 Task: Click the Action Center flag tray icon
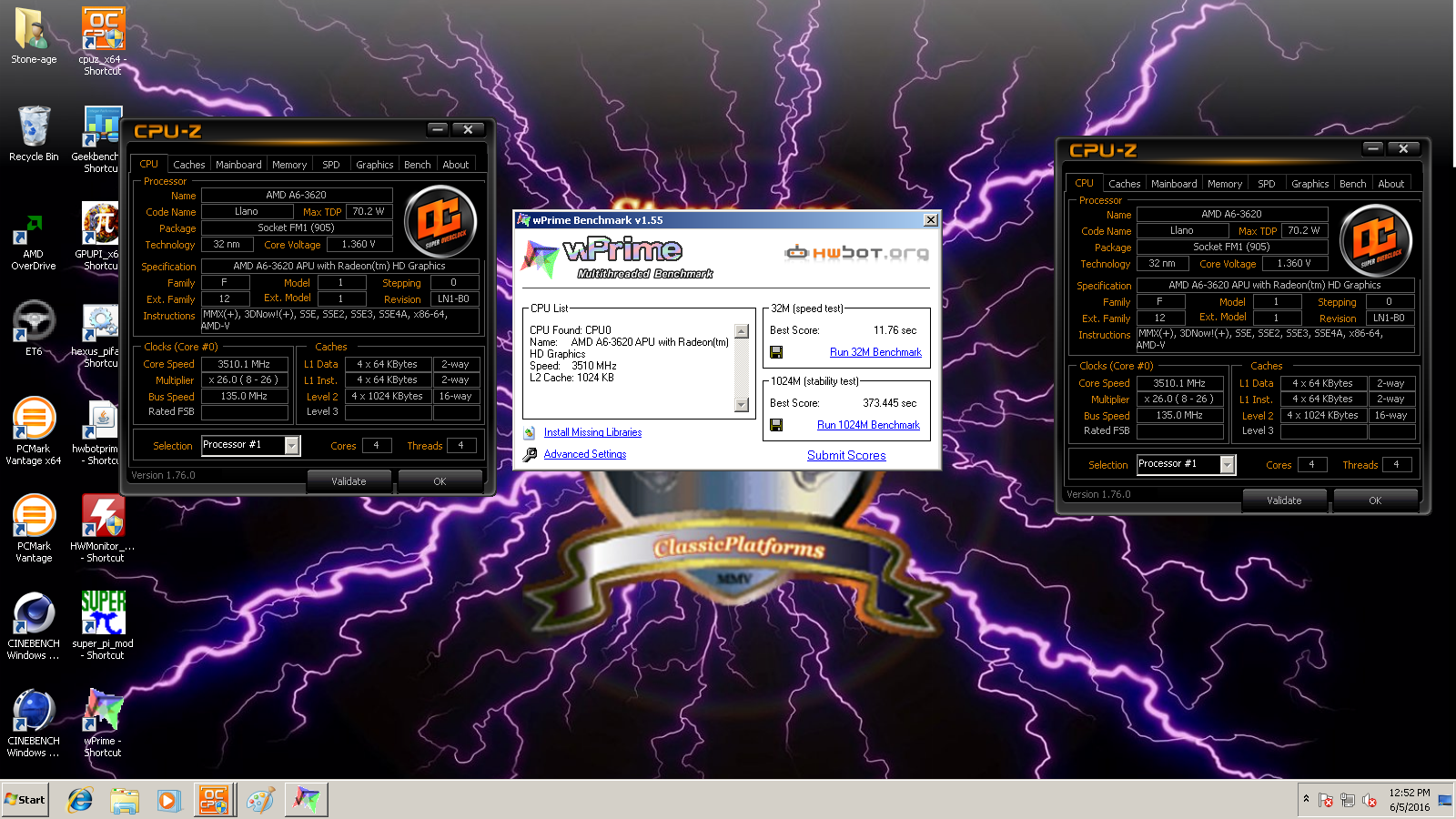click(x=1326, y=800)
